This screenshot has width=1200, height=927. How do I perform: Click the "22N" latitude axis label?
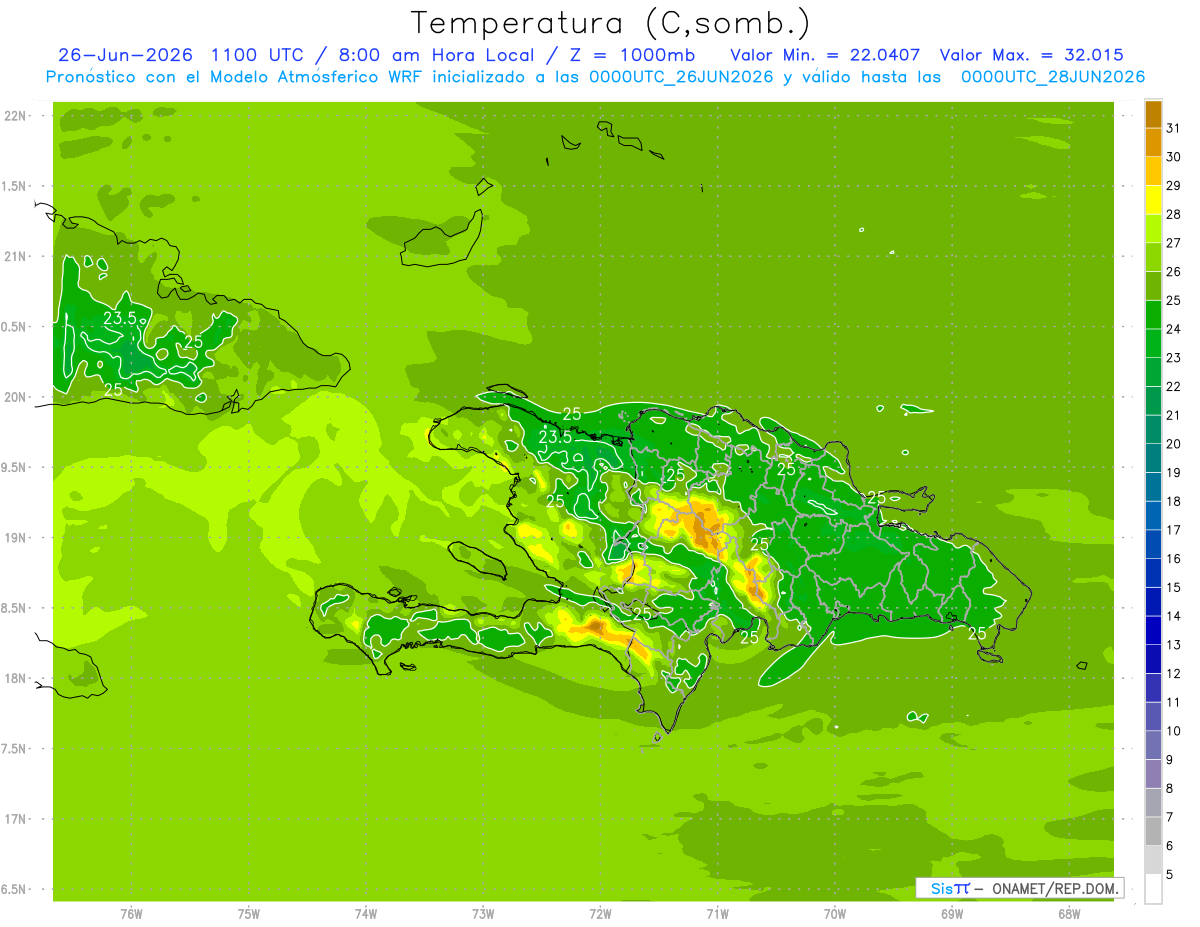pos(15,116)
